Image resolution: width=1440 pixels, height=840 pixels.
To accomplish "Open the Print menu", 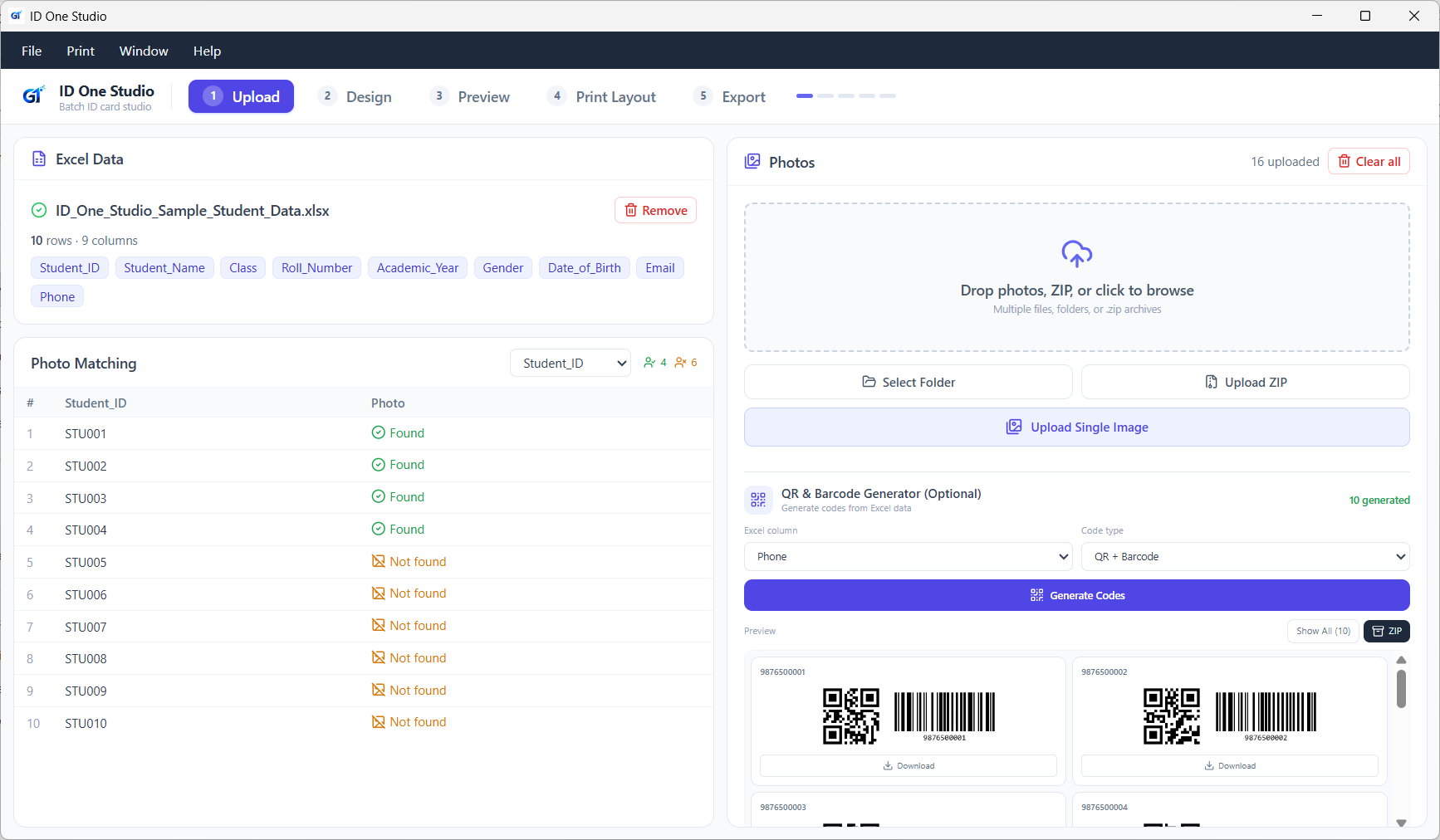I will [x=81, y=51].
